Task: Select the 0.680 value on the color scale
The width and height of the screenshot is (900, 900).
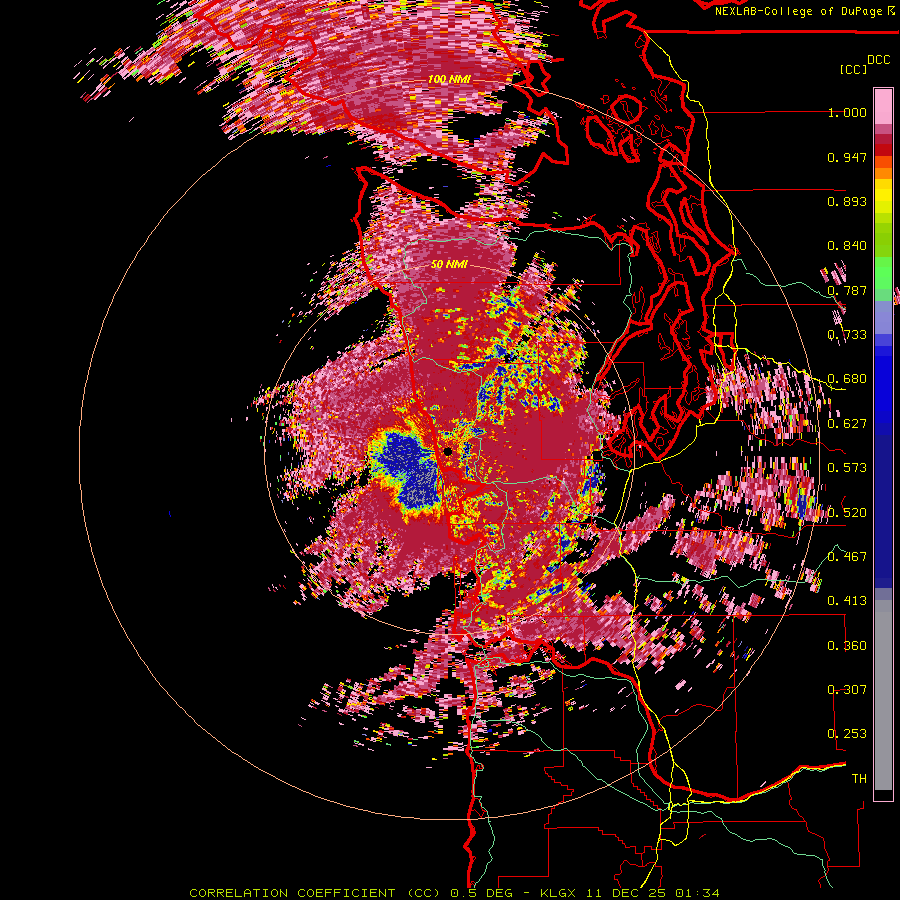Action: tap(847, 379)
